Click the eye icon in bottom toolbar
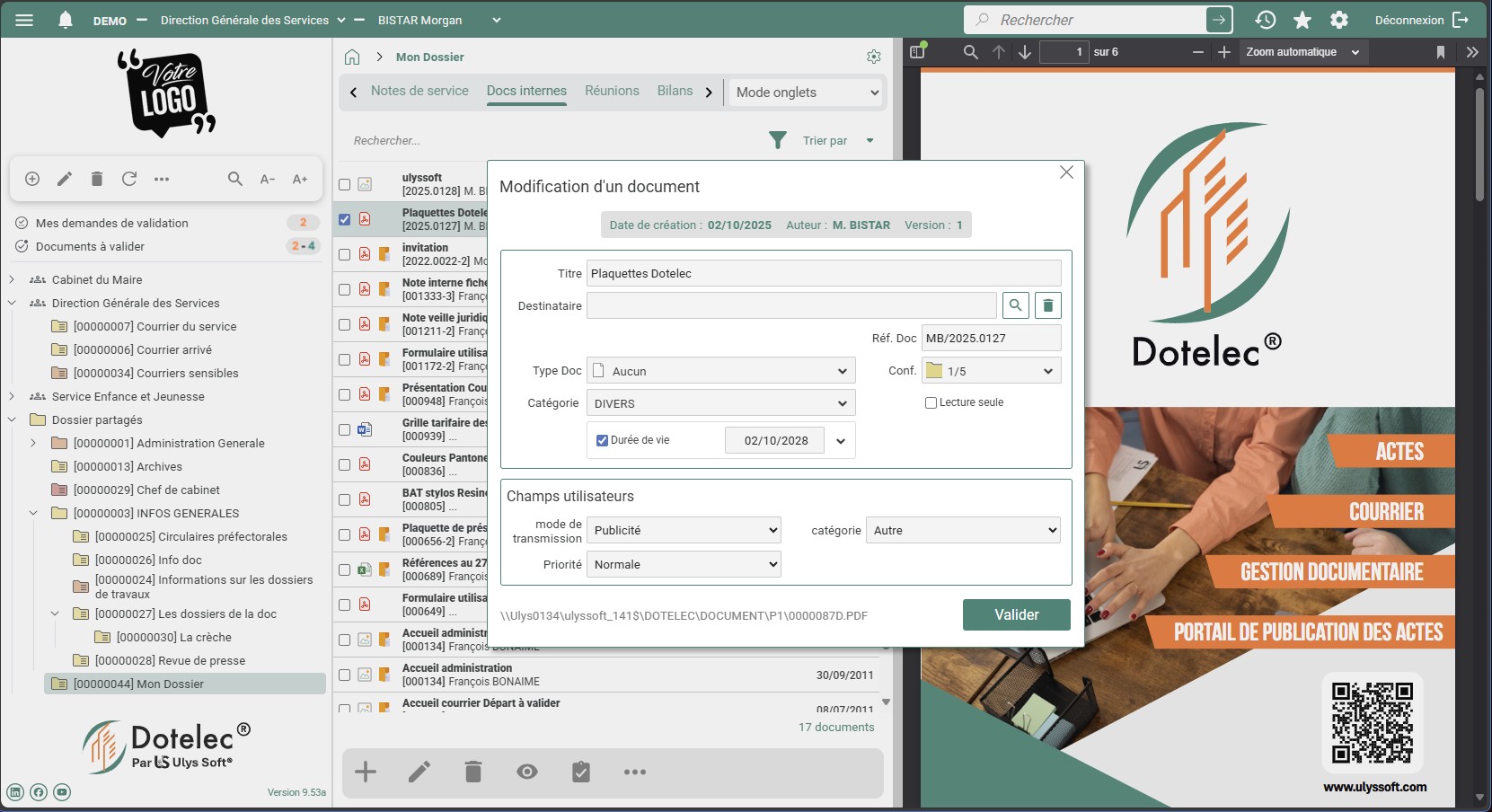This screenshot has height=812, width=1492. click(527, 772)
